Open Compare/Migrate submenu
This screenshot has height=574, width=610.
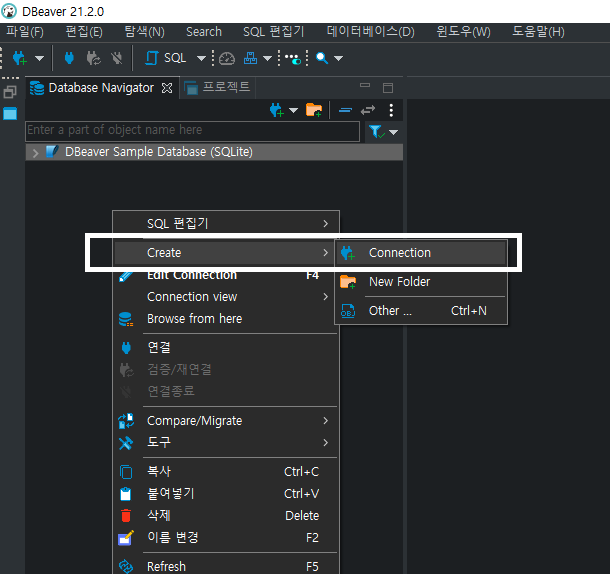click(x=226, y=421)
